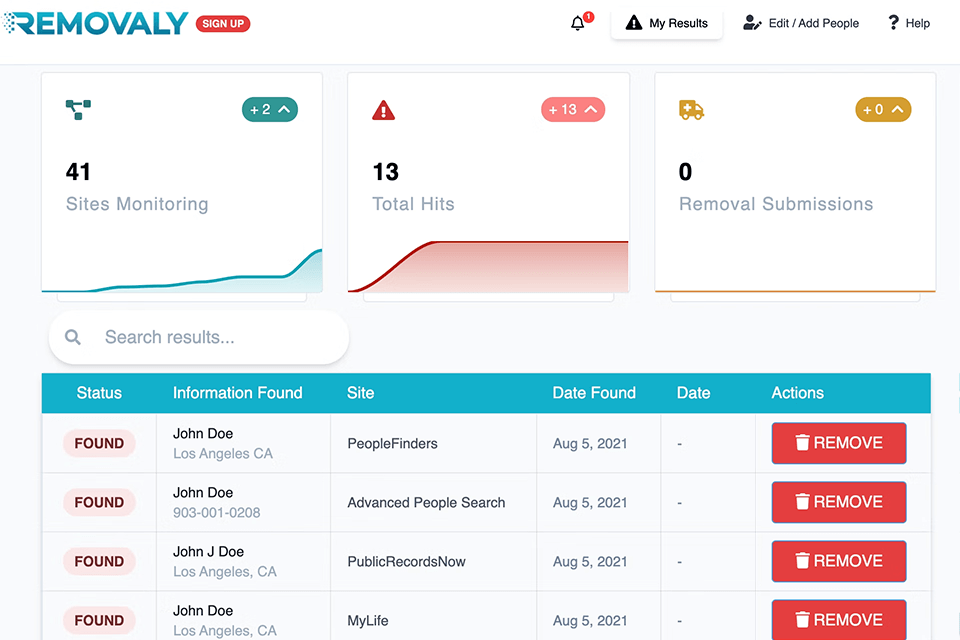Image resolution: width=960 pixels, height=640 pixels.
Task: Click phone number 903-001-0208
Action: [x=217, y=513]
